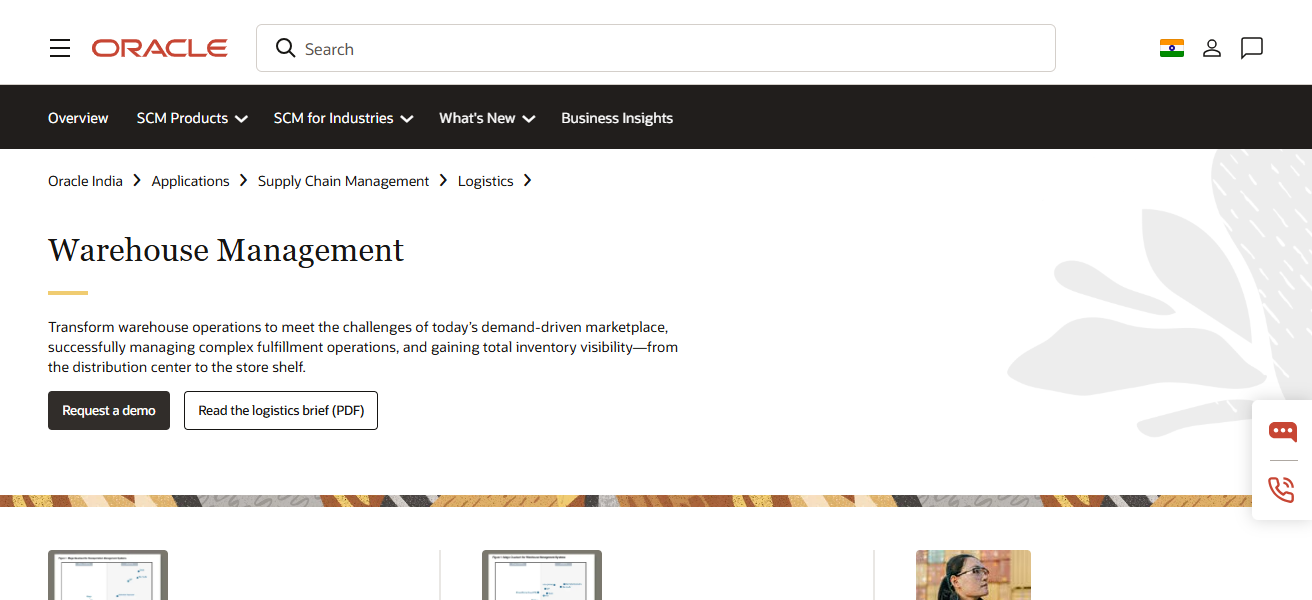Go to Oracle India breadcrumb
1312x600 pixels.
[85, 181]
